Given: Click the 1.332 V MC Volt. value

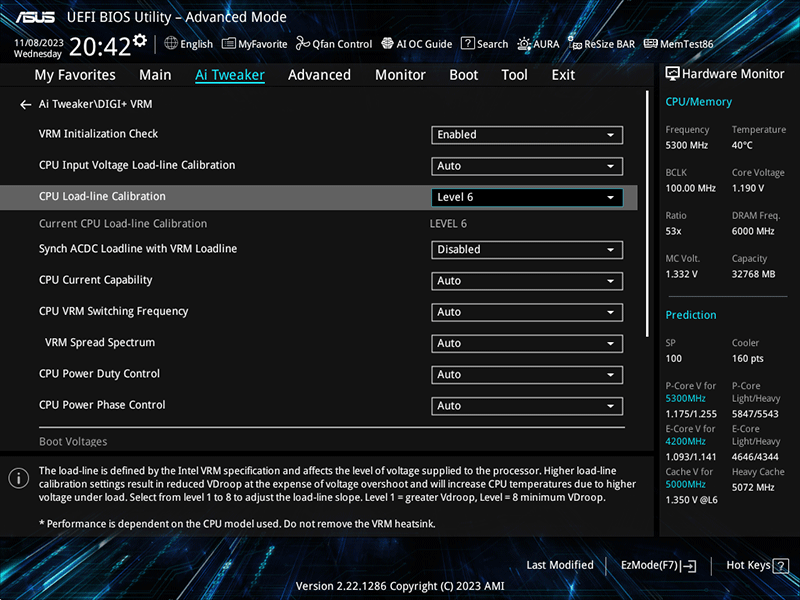Looking at the screenshot, I should tap(681, 274).
